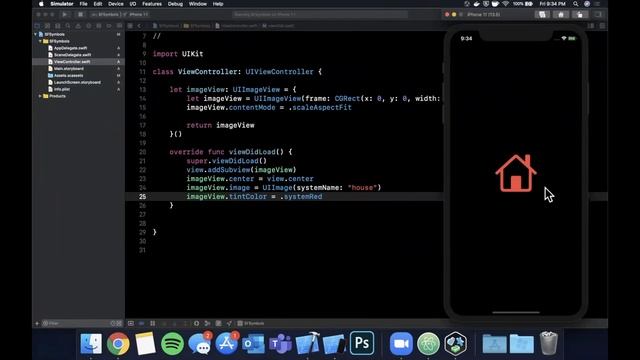Open Microsoft Teams from the Dock
Image resolution: width=640 pixels, height=360 pixels.
280,343
